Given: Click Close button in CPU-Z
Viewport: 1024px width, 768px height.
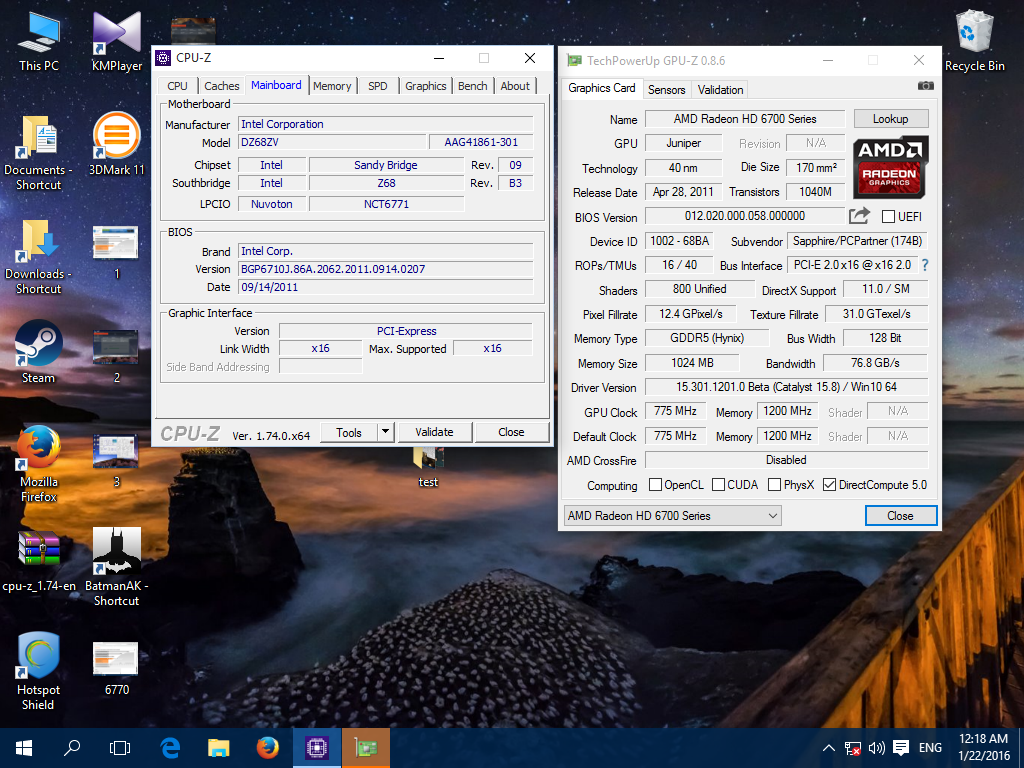Looking at the screenshot, I should point(511,432).
